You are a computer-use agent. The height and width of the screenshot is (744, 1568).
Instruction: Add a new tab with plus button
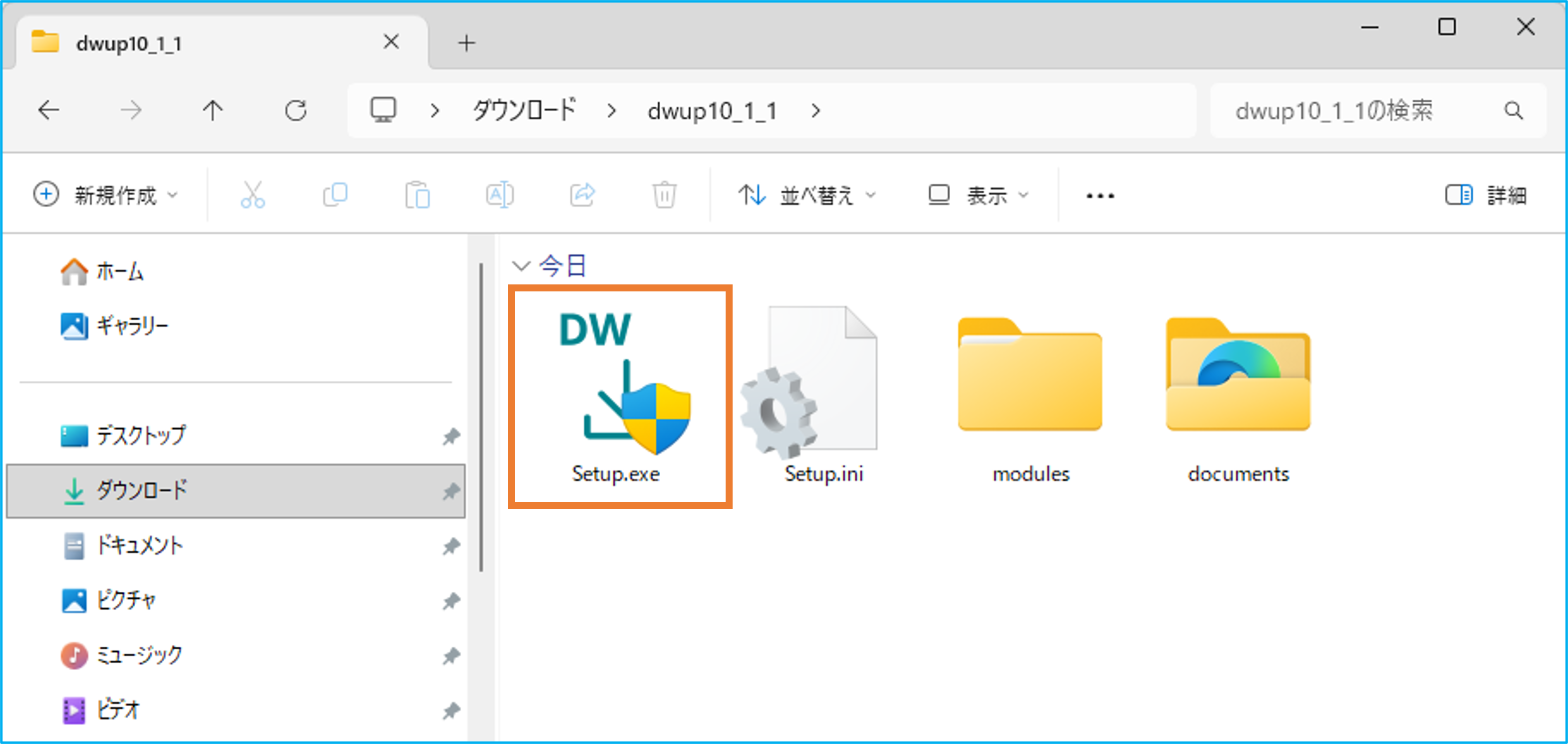(466, 42)
